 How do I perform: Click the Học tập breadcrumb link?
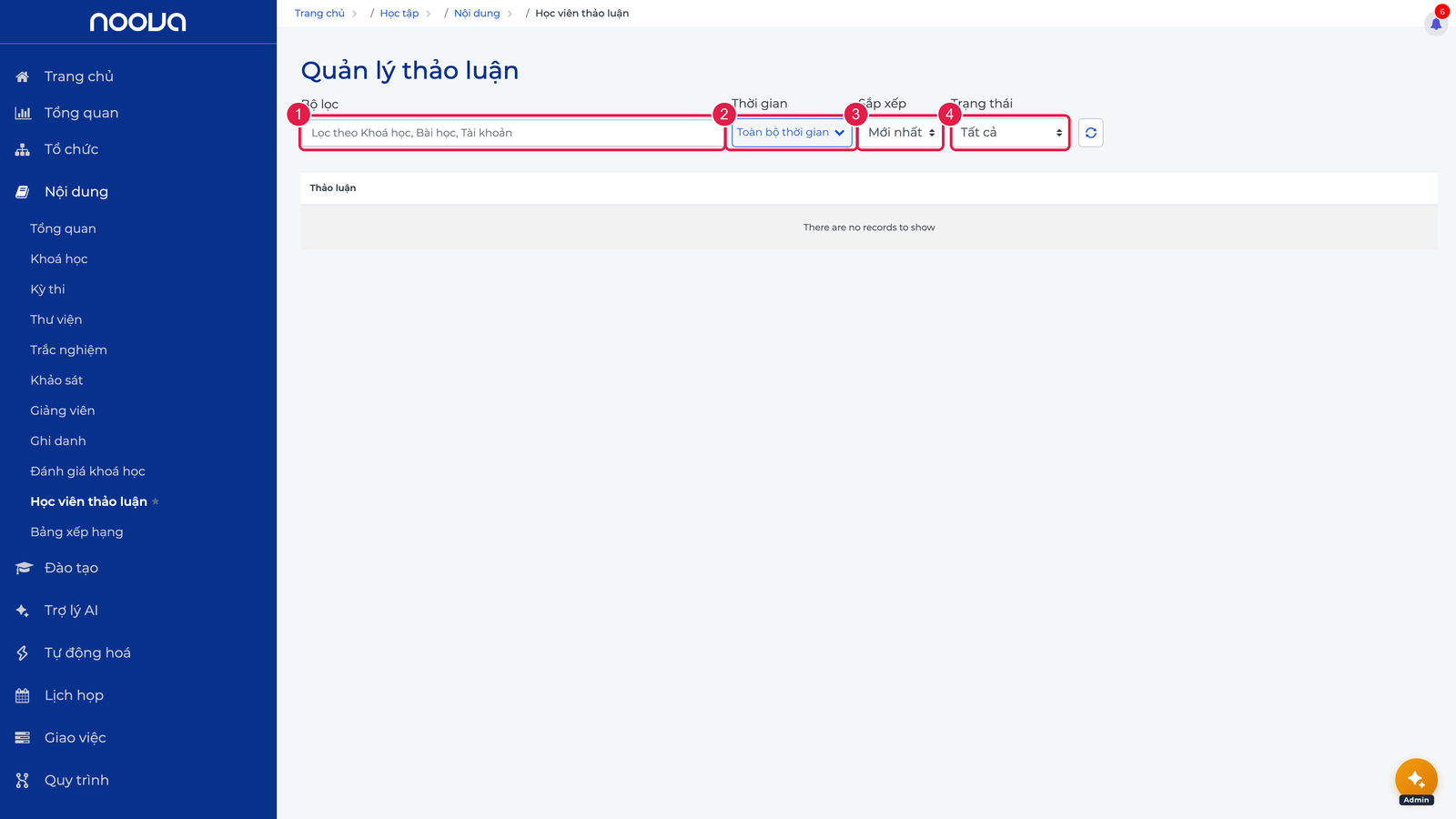coord(399,14)
